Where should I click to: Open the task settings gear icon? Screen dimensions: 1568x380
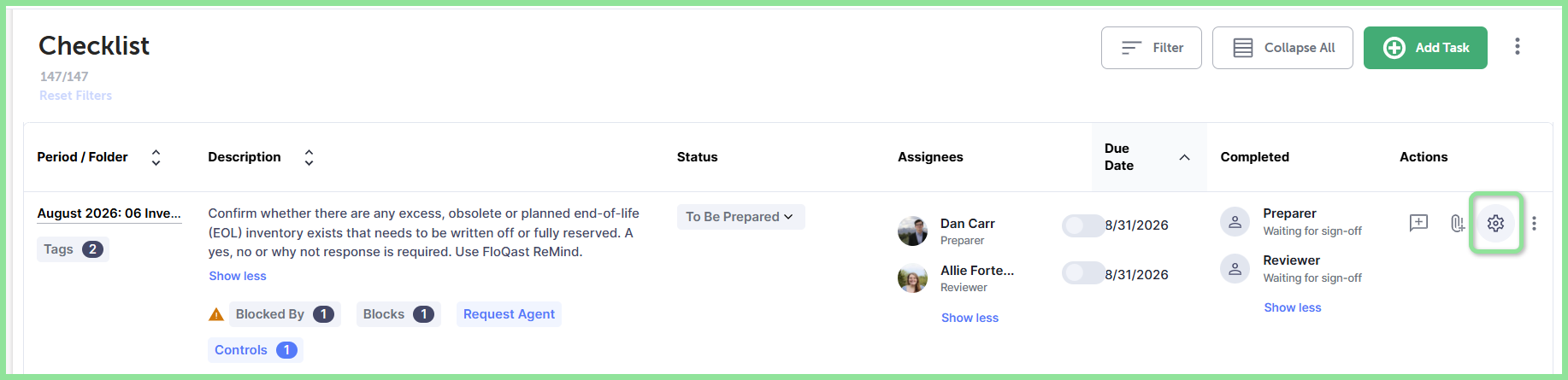tap(1495, 223)
